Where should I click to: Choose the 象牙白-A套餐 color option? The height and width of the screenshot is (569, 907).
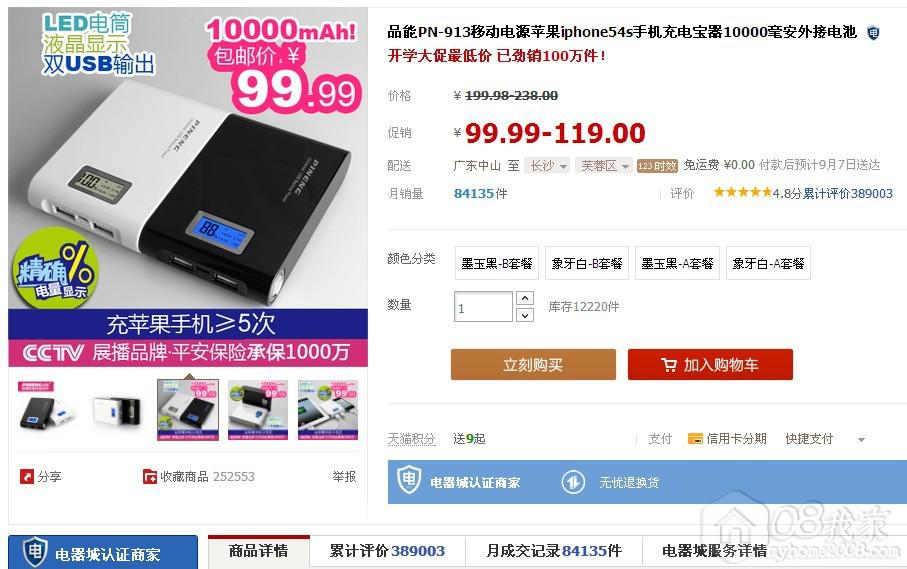tap(768, 263)
